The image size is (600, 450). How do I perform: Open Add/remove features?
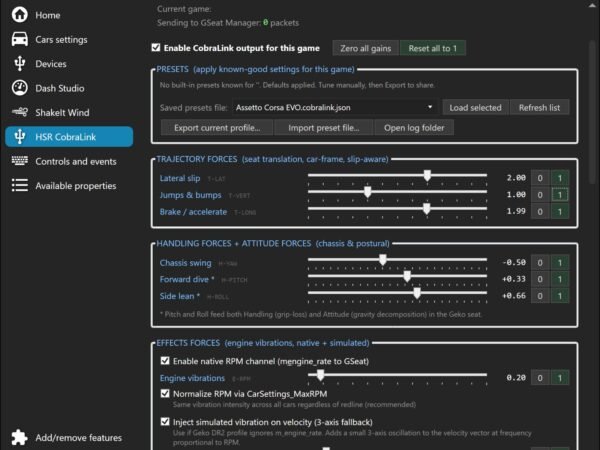pyautogui.click(x=78, y=438)
